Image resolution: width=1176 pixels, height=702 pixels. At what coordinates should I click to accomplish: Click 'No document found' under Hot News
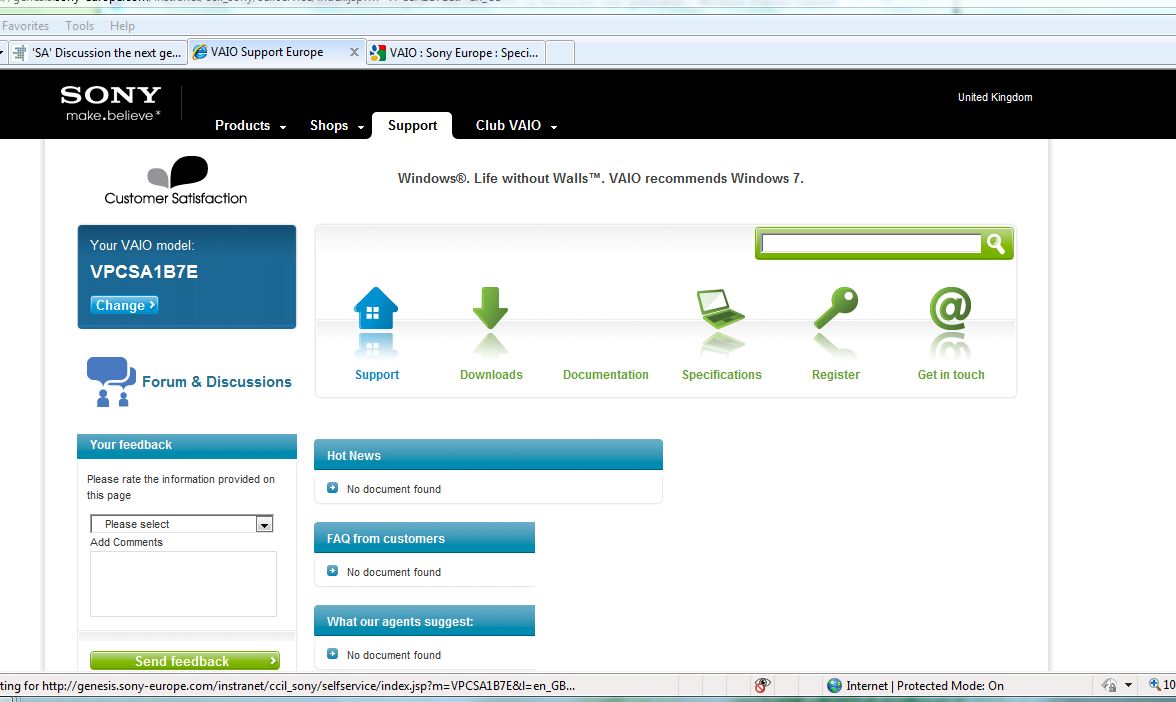pos(394,489)
